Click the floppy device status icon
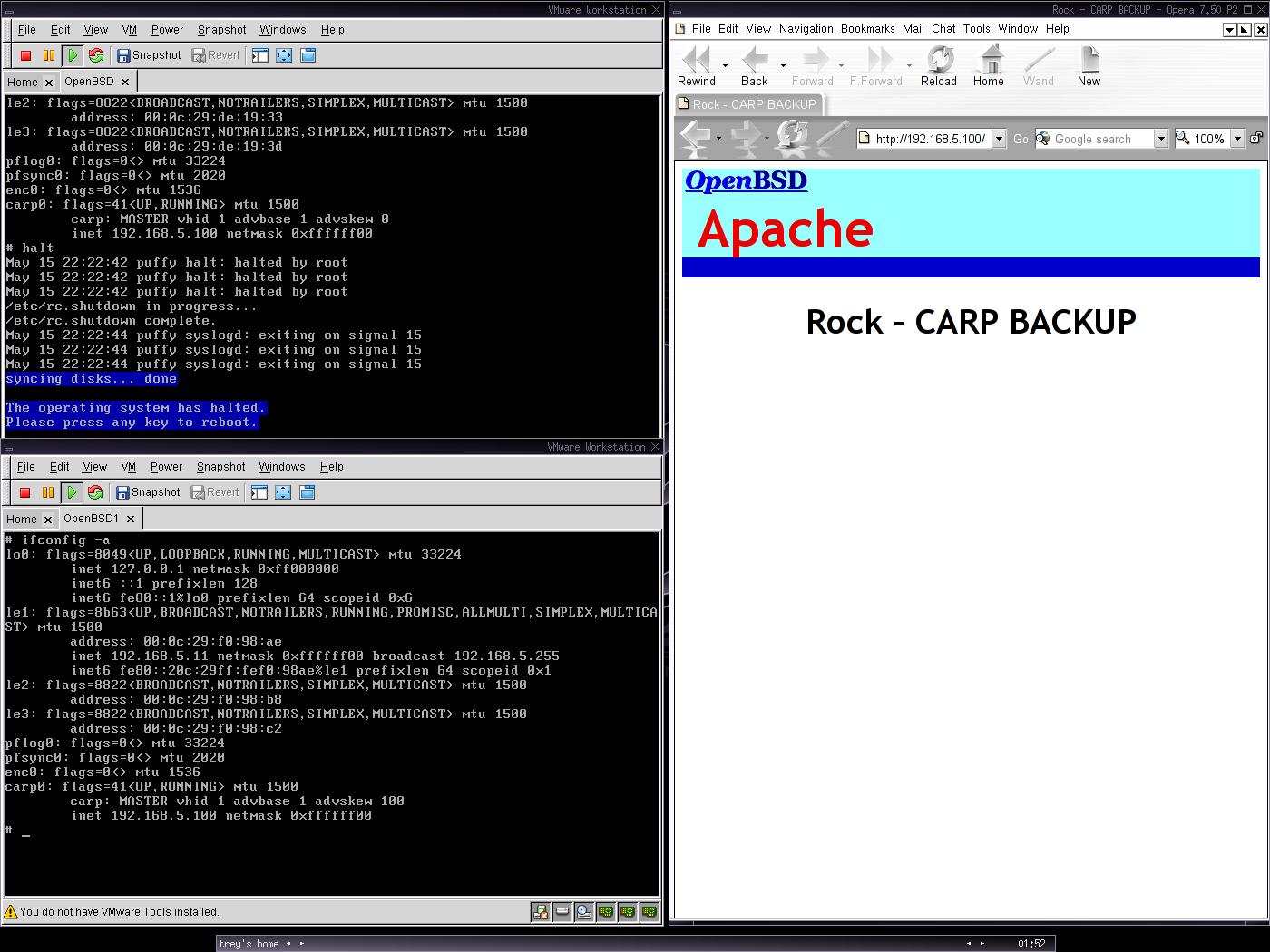The image size is (1270, 952). (541, 912)
